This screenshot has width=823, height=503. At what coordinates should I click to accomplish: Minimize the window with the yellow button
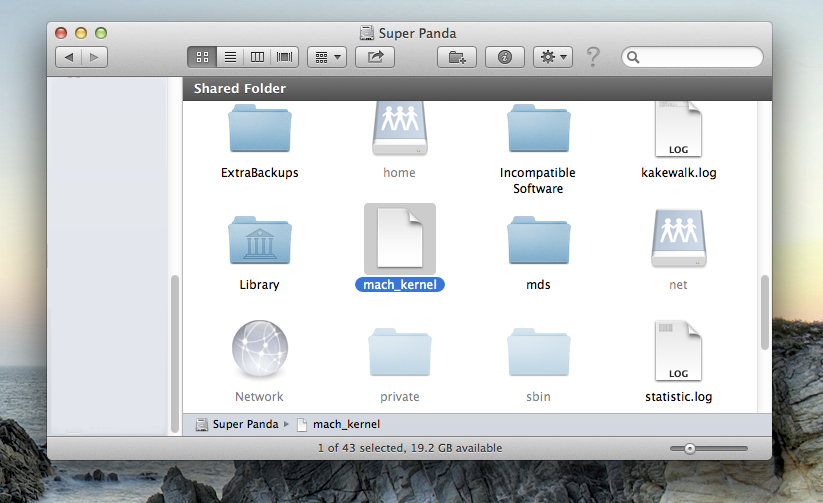pyautogui.click(x=81, y=33)
